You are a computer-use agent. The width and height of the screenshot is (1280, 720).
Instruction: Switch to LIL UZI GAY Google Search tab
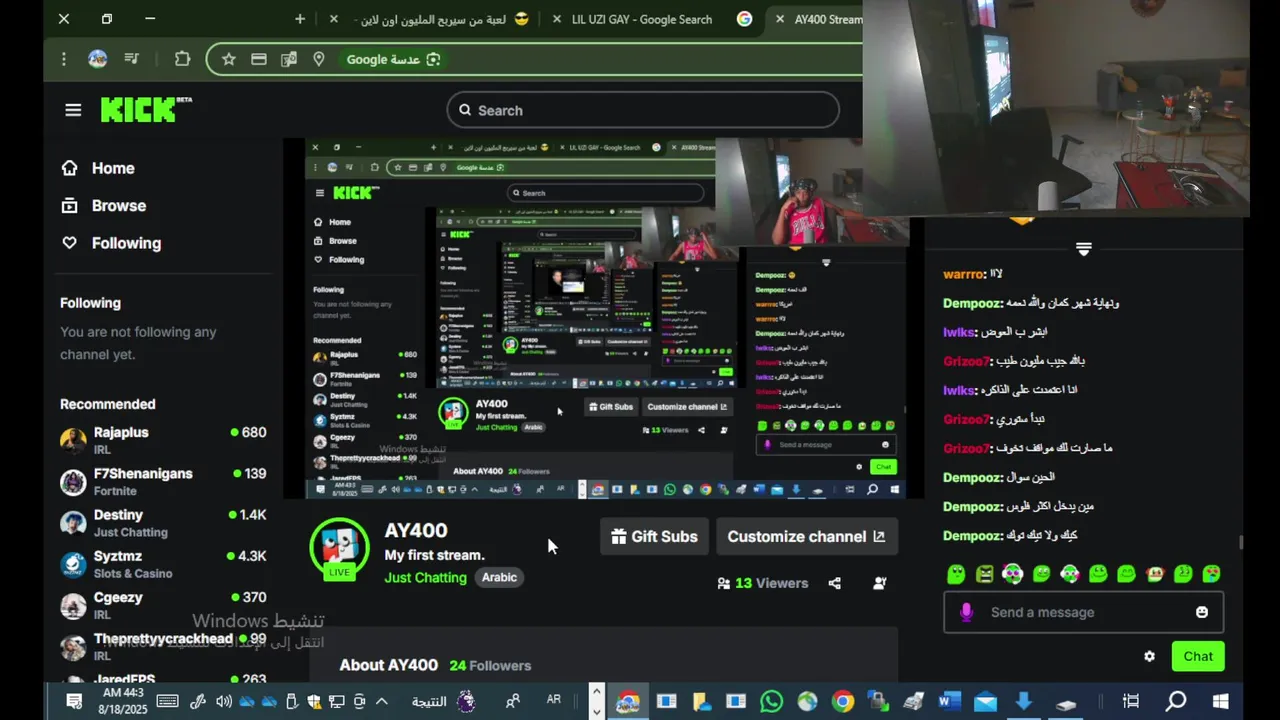[x=642, y=19]
